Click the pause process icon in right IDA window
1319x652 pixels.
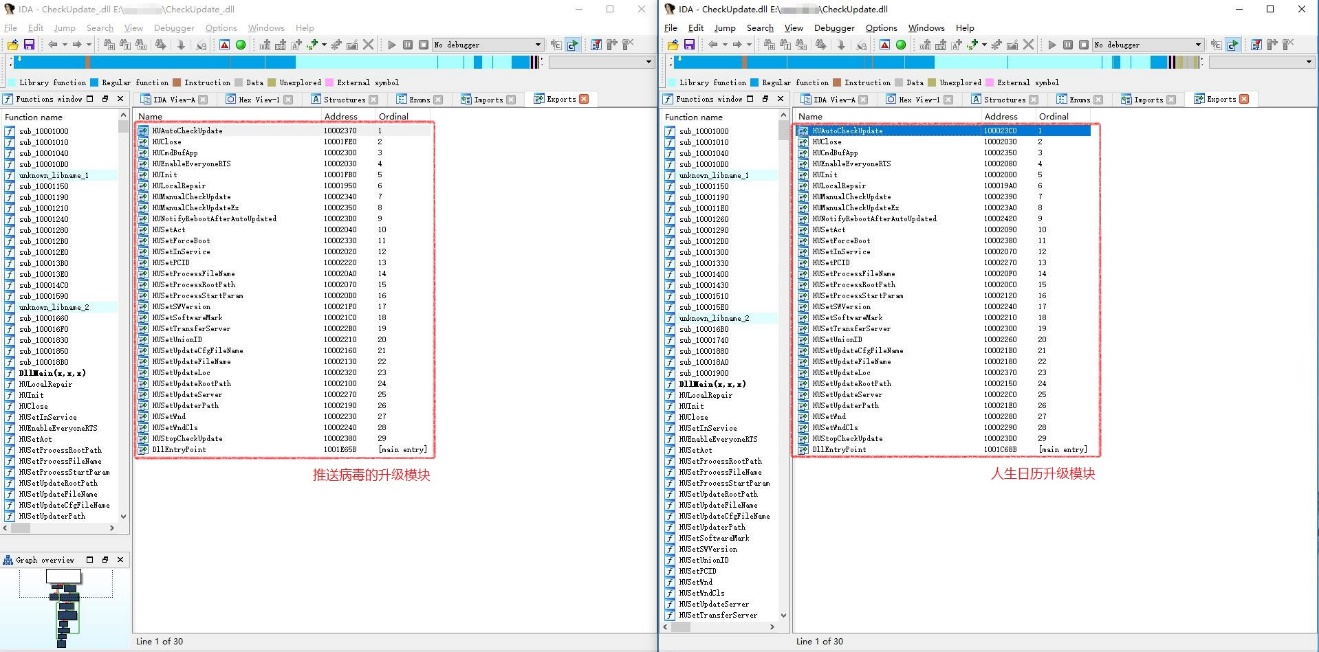pos(1068,45)
